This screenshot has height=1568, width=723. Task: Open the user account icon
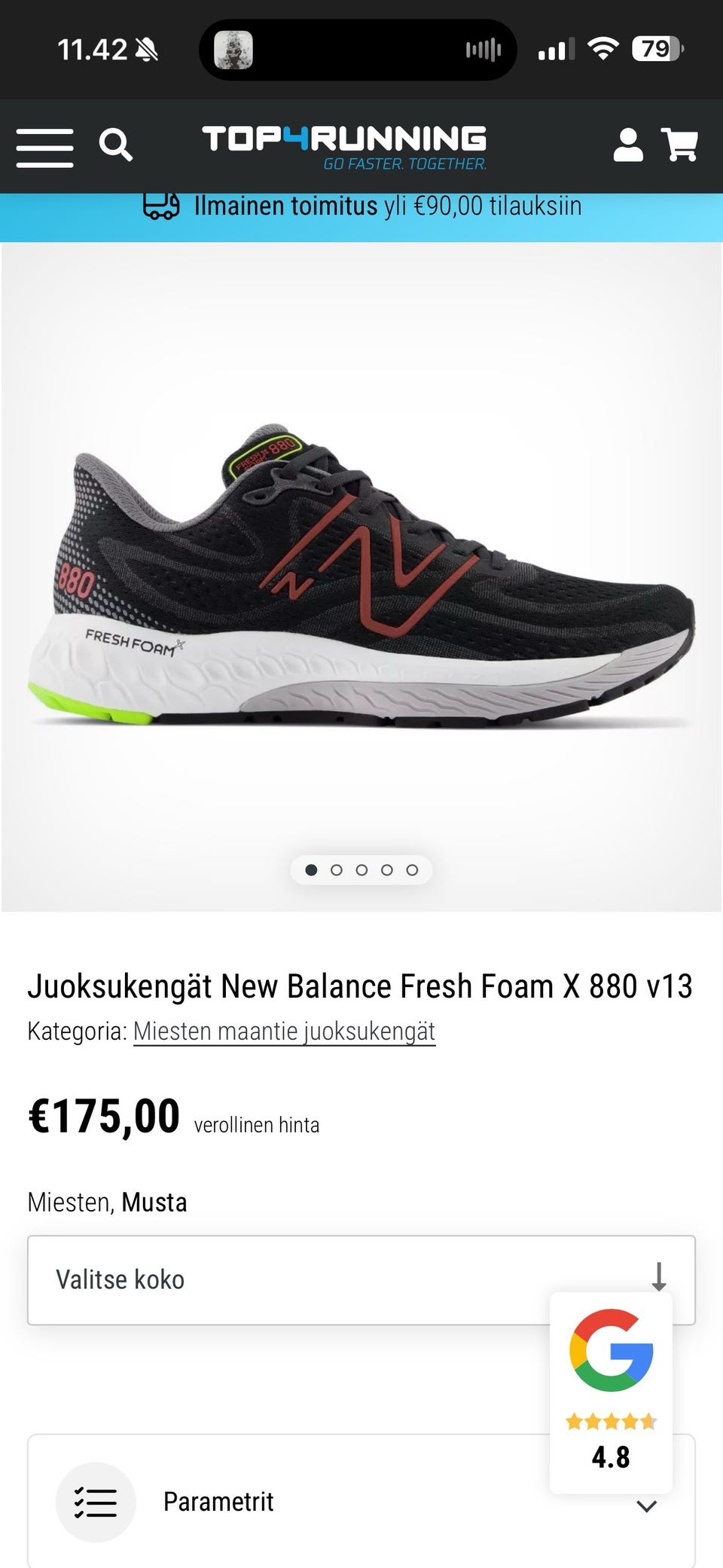628,145
